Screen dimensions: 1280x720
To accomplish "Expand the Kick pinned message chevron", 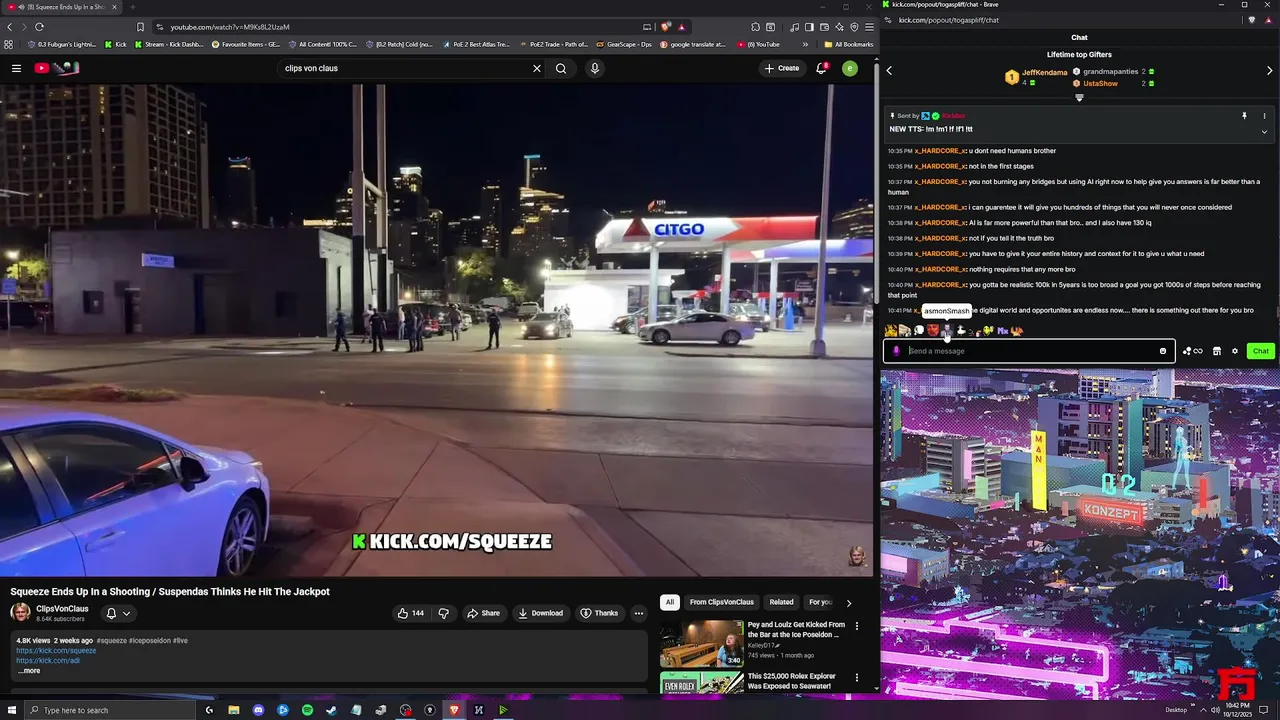I will 1264,131.
